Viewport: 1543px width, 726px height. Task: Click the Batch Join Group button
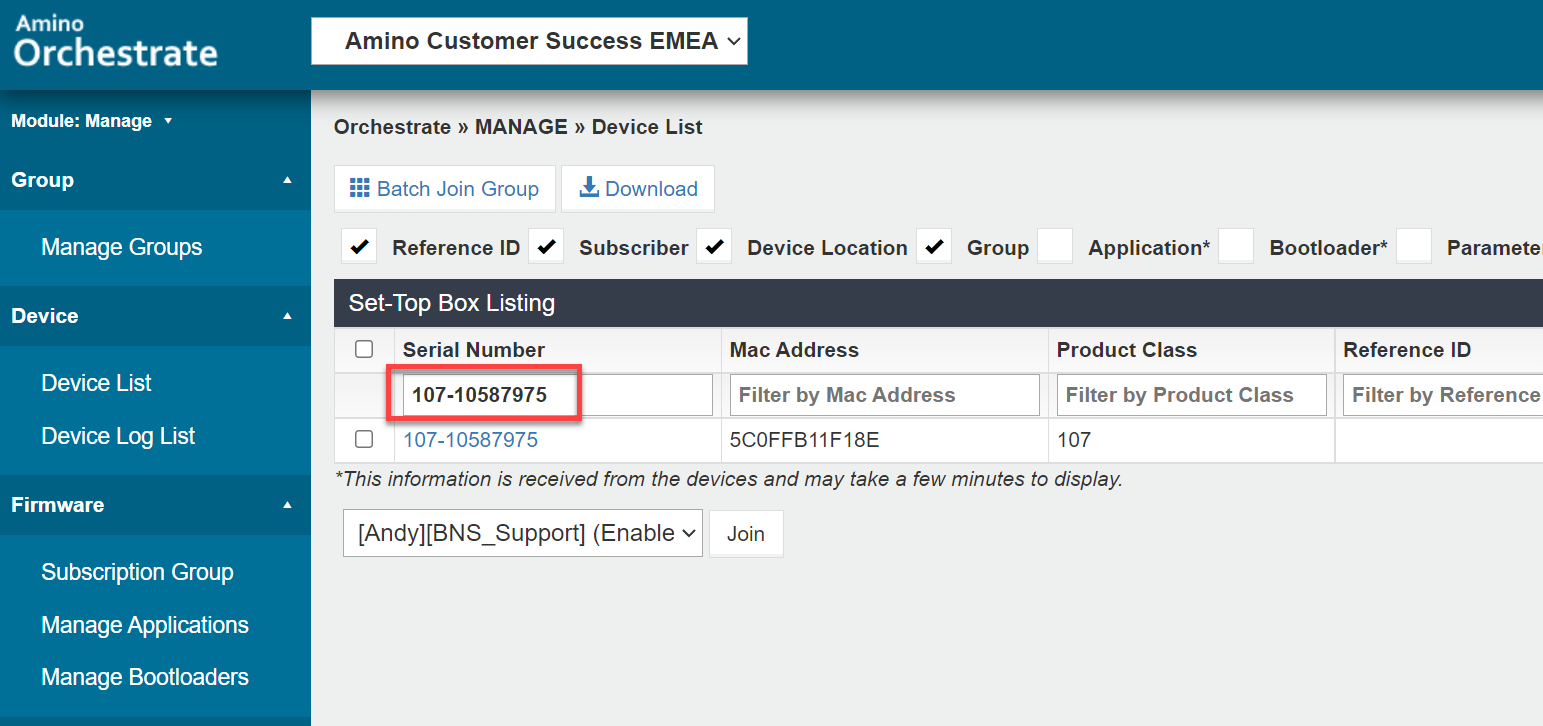pos(444,189)
